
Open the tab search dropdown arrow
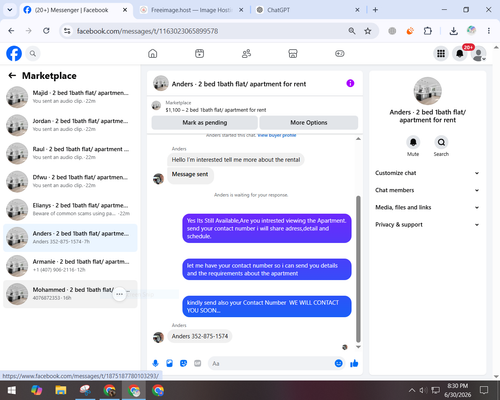tap(10, 10)
